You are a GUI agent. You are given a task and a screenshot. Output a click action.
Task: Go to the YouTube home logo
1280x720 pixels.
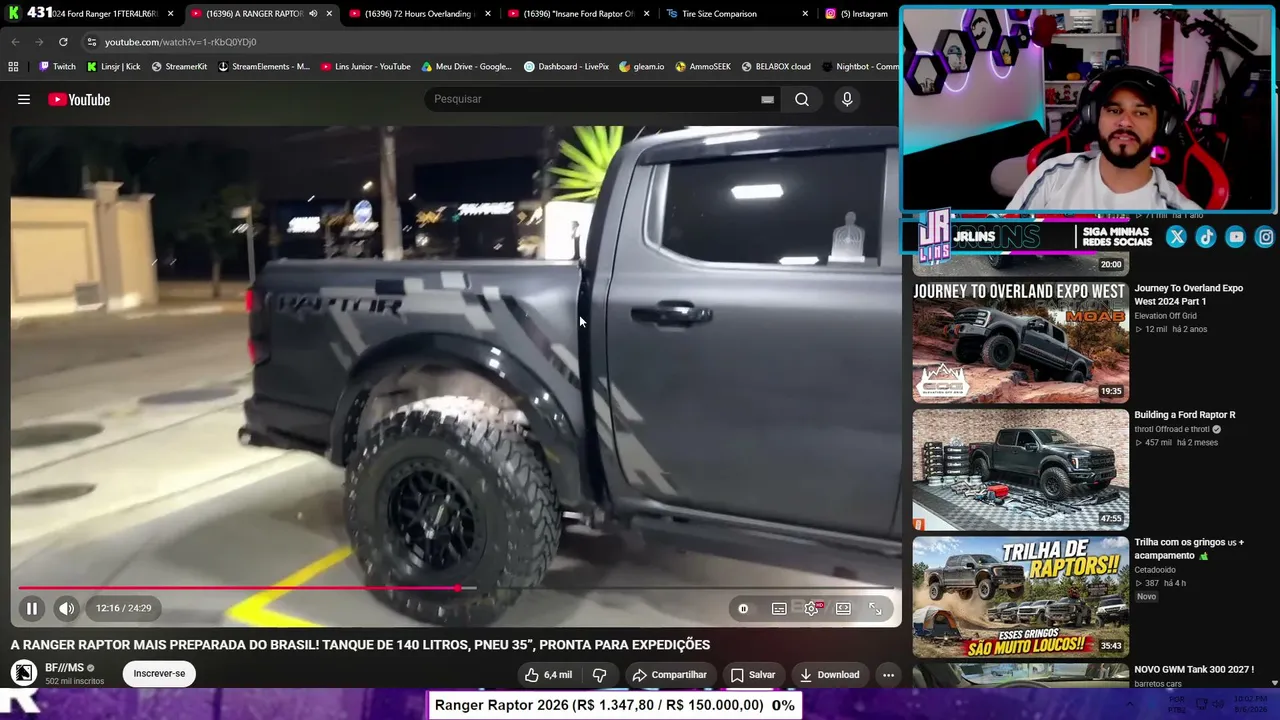(x=79, y=99)
